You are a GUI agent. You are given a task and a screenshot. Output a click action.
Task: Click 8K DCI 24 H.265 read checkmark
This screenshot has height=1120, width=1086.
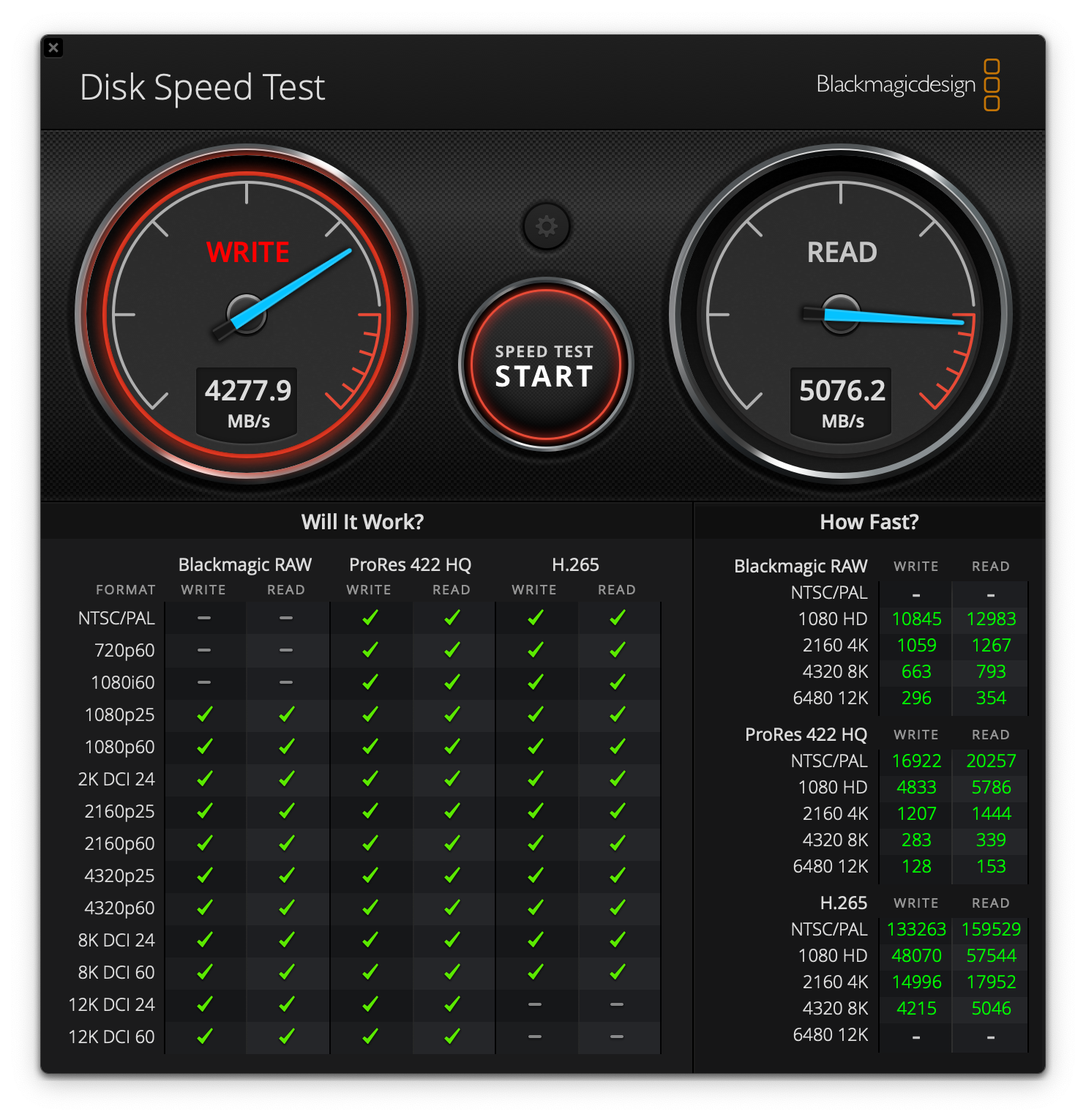tap(618, 940)
